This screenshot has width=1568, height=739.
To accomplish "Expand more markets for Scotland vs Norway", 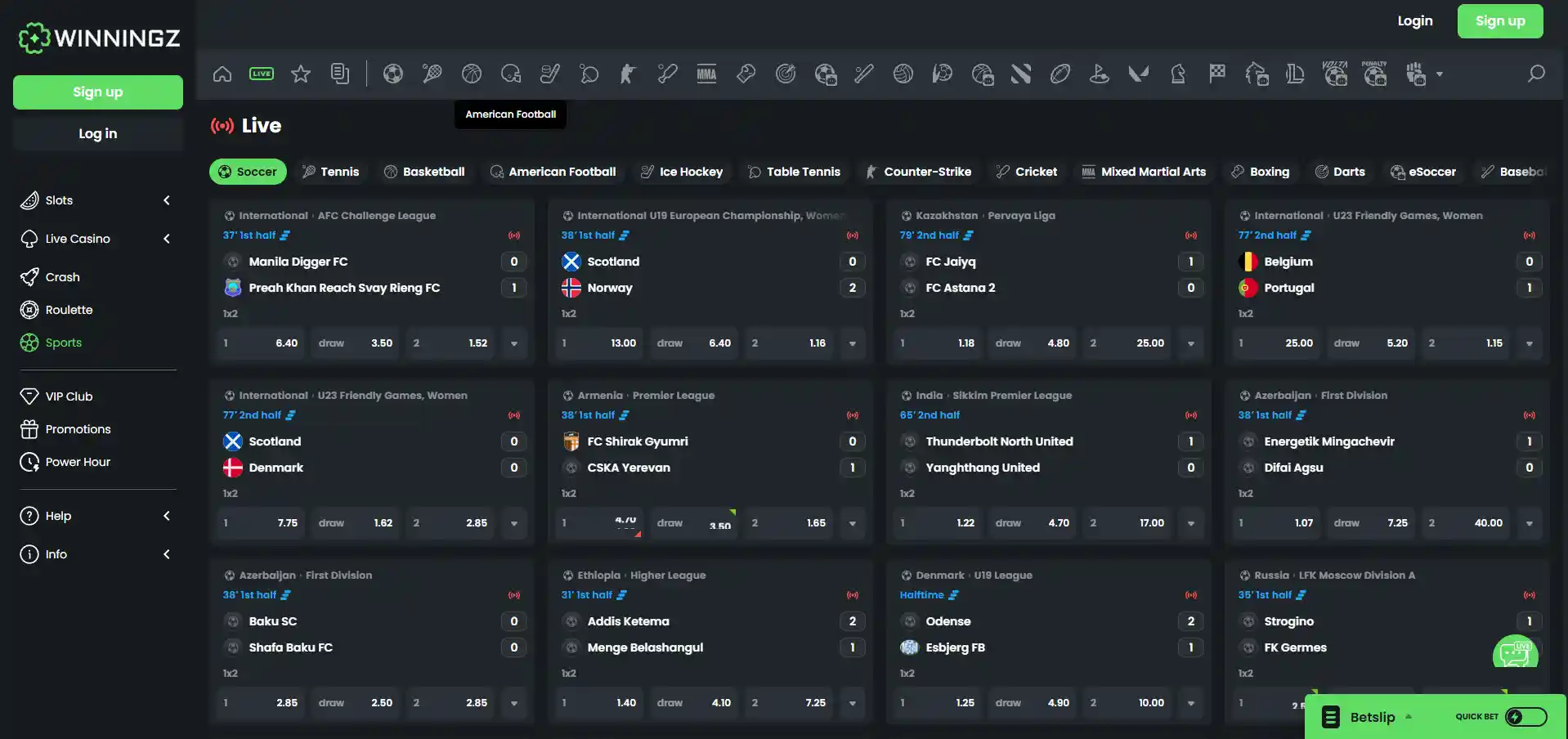I will (853, 343).
